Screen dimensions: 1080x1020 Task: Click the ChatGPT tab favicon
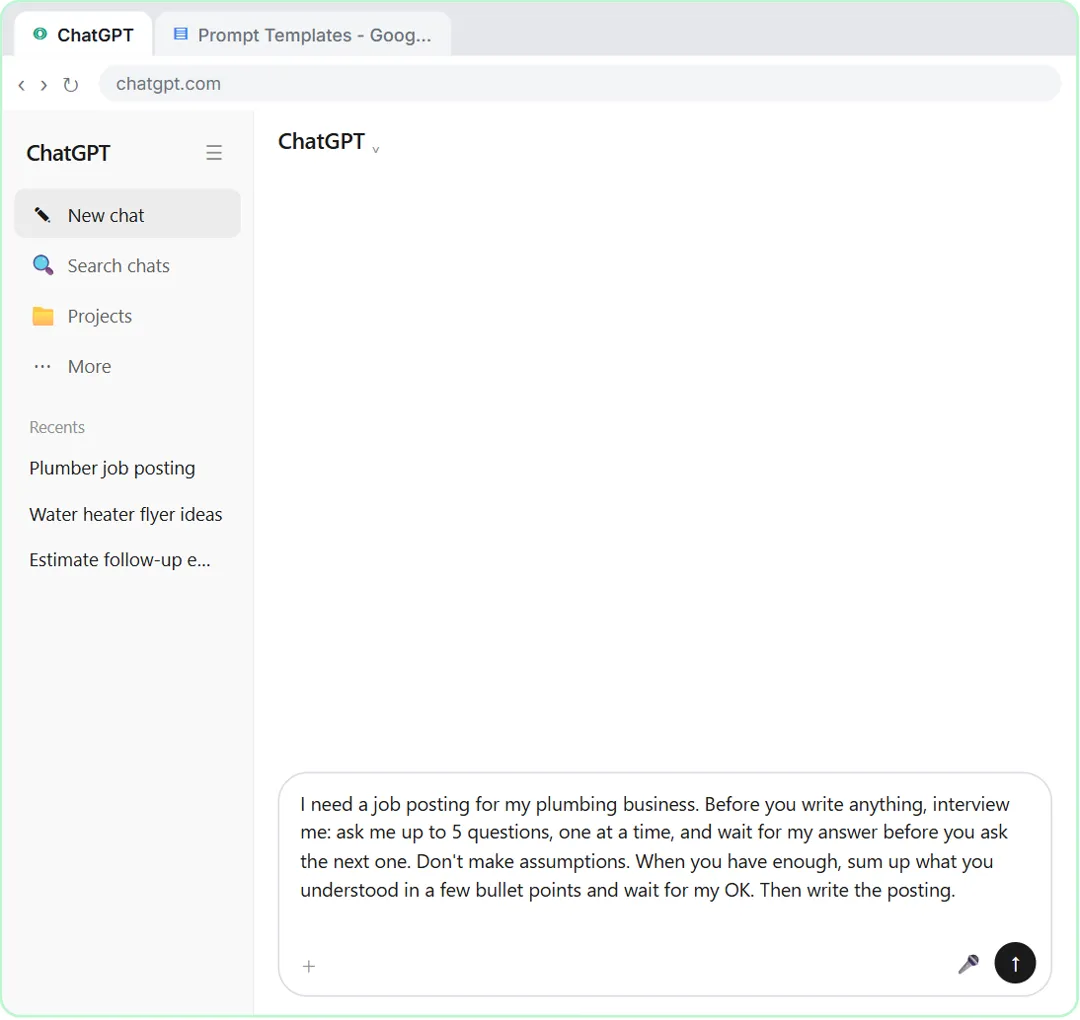tap(41, 34)
